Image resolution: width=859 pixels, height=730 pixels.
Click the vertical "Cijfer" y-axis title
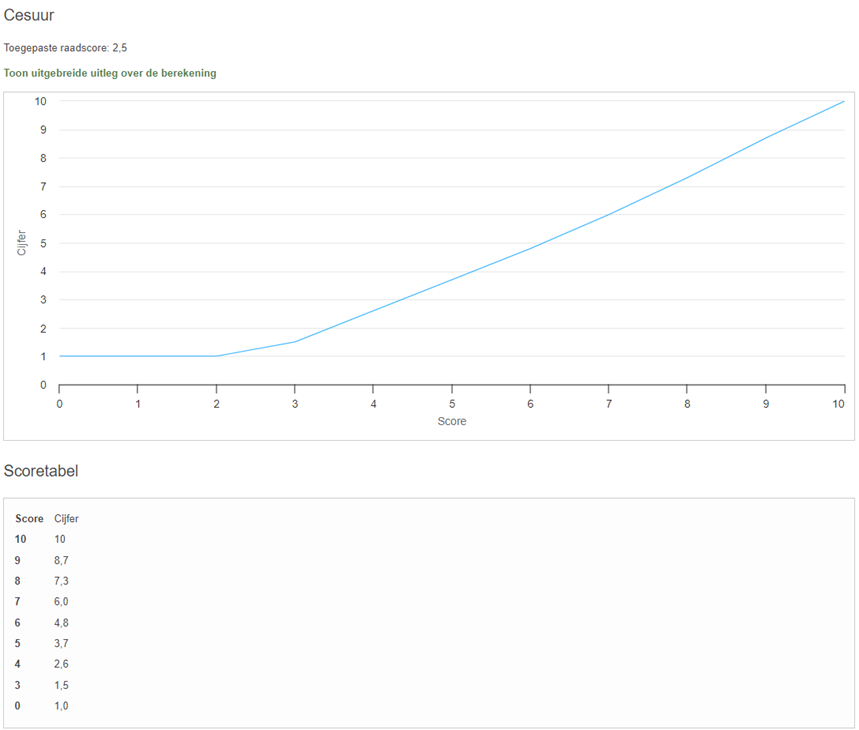(22, 243)
